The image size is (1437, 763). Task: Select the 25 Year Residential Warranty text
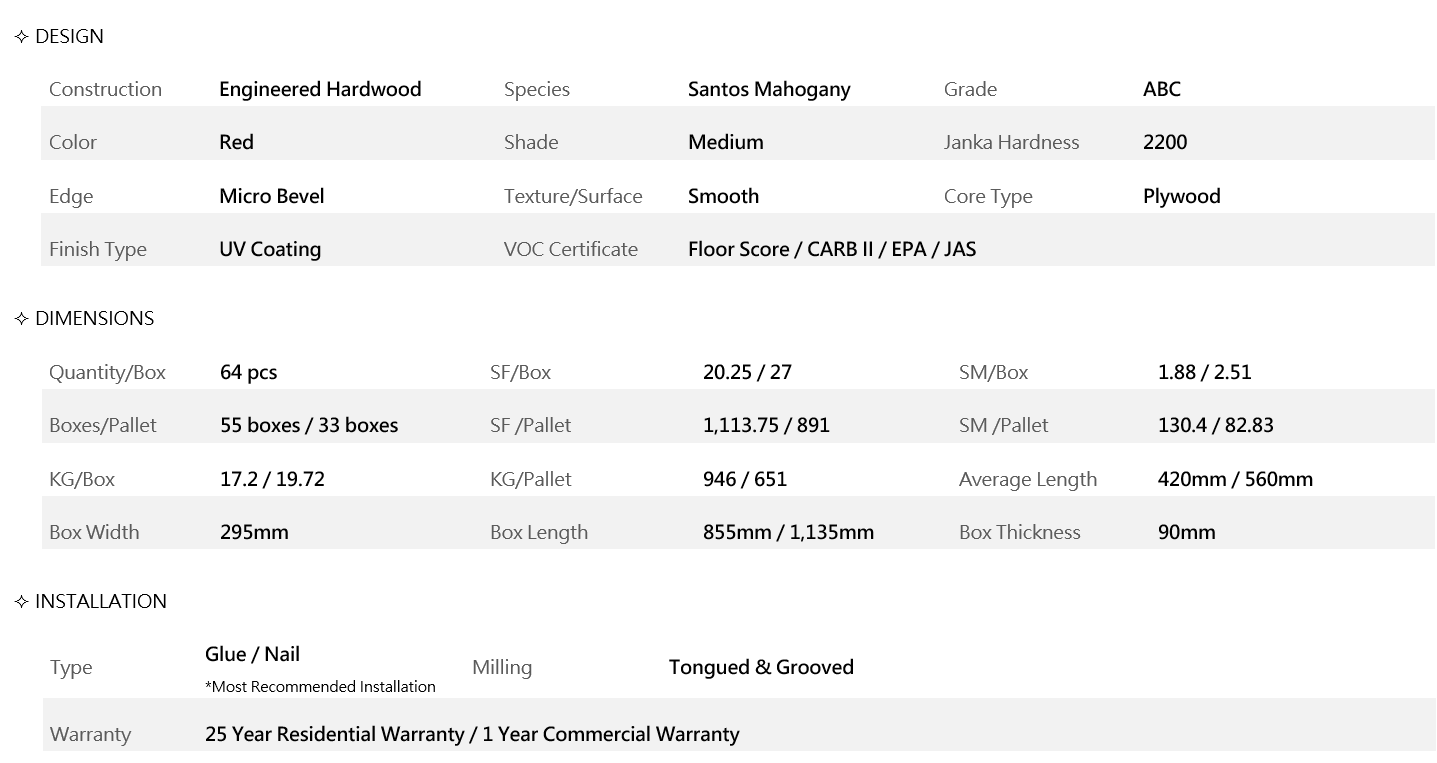(x=334, y=734)
